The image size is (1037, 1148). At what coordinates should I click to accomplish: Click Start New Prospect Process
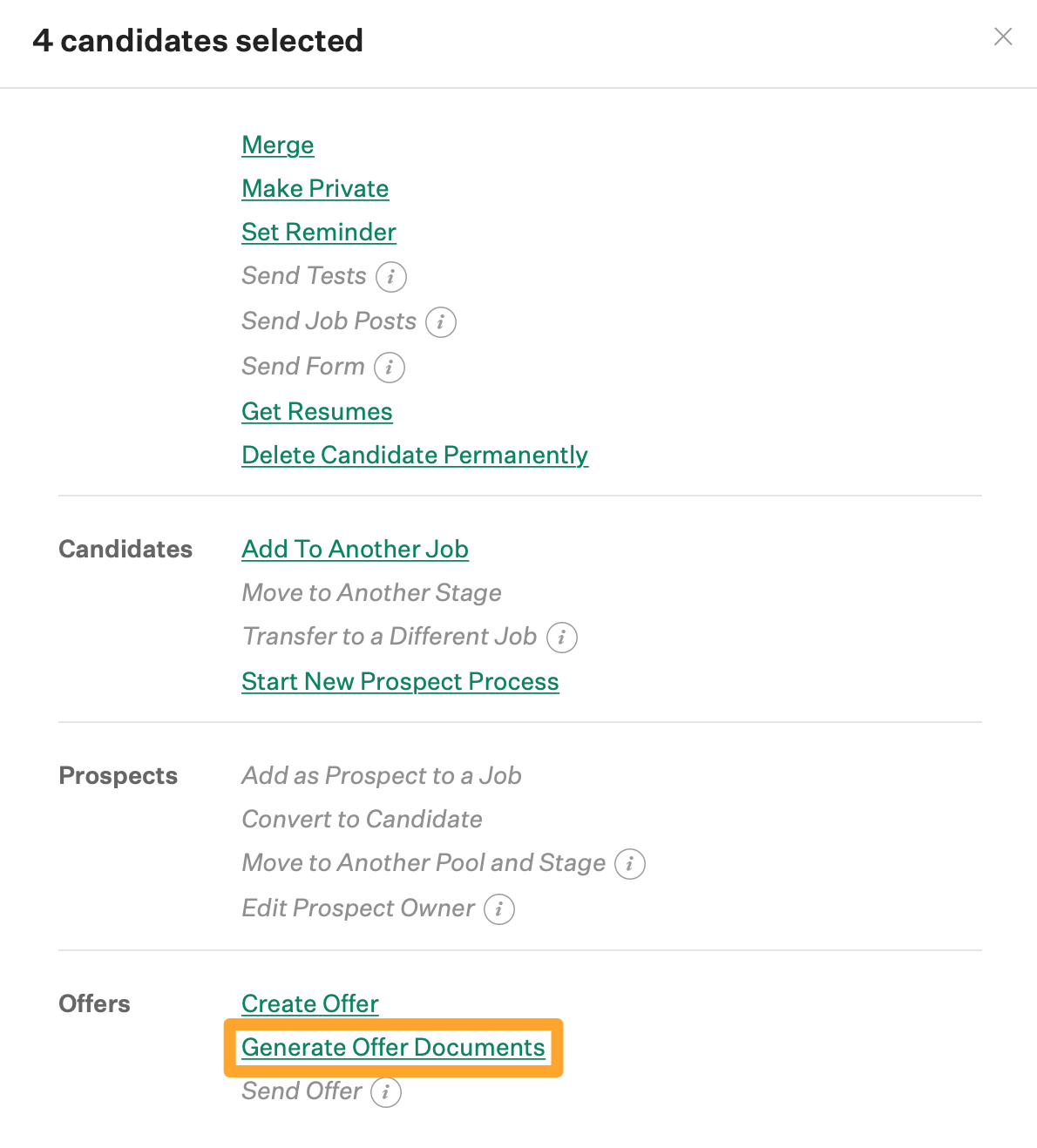click(400, 682)
